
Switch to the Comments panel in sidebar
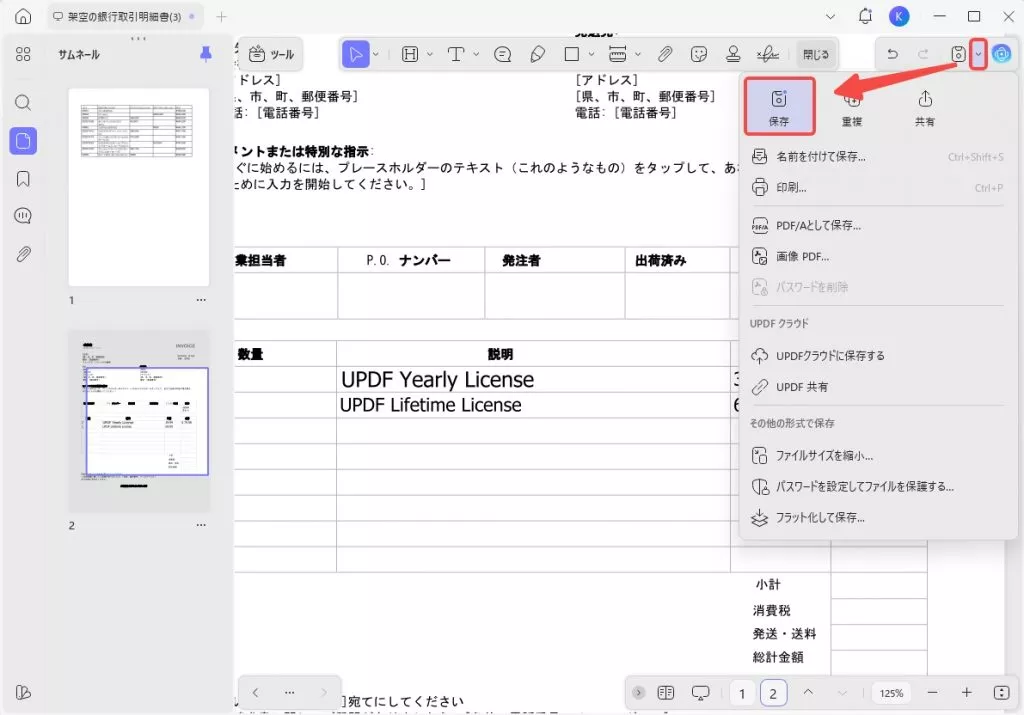click(23, 215)
